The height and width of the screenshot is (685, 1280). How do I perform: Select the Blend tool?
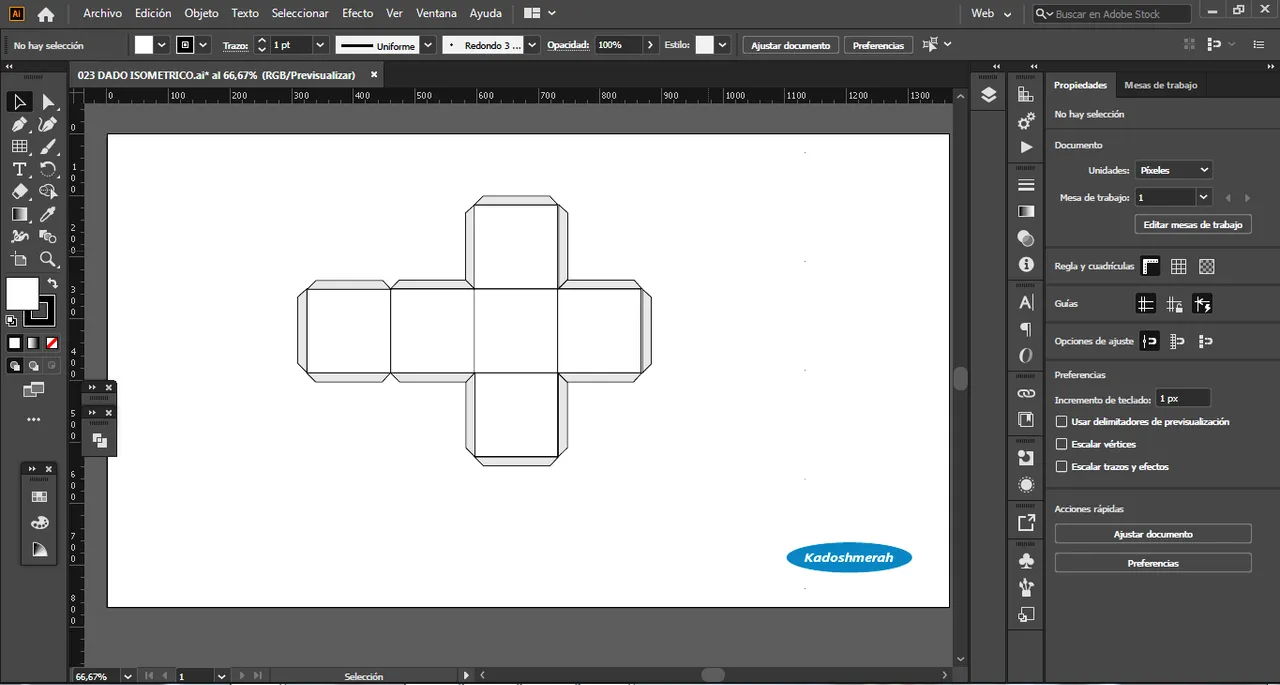pos(48,237)
